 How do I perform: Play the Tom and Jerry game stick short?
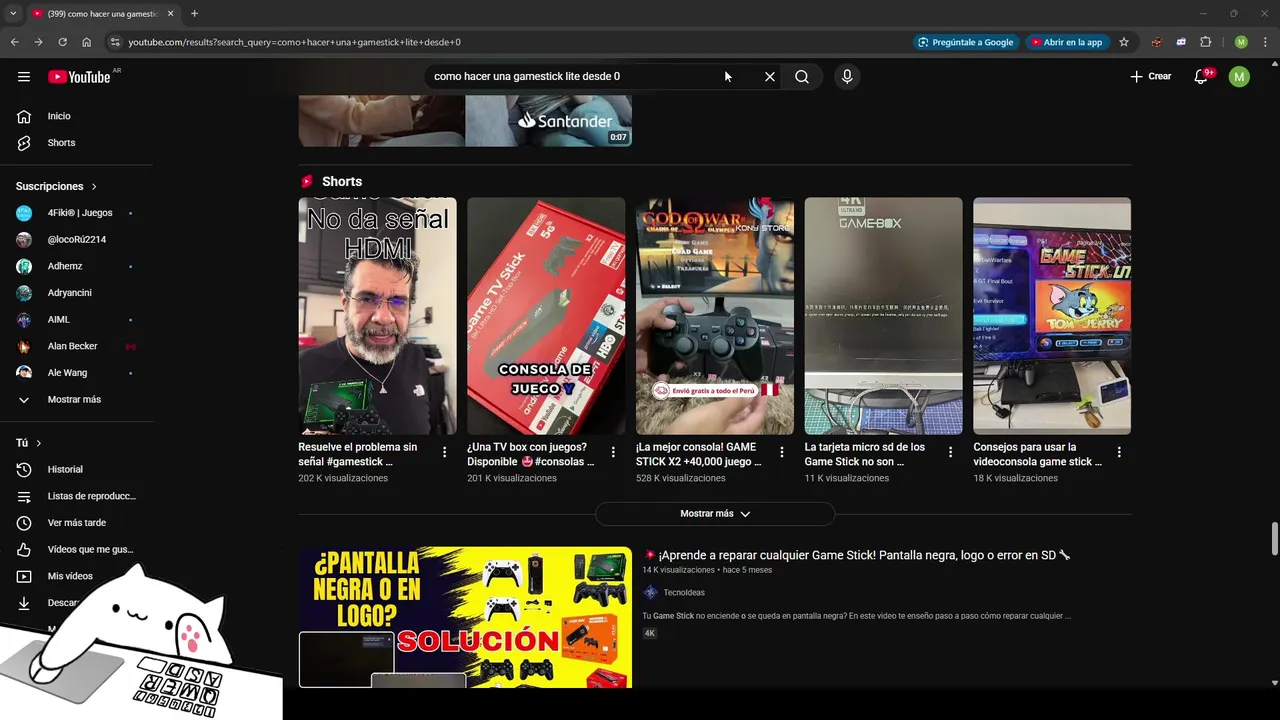(1052, 316)
